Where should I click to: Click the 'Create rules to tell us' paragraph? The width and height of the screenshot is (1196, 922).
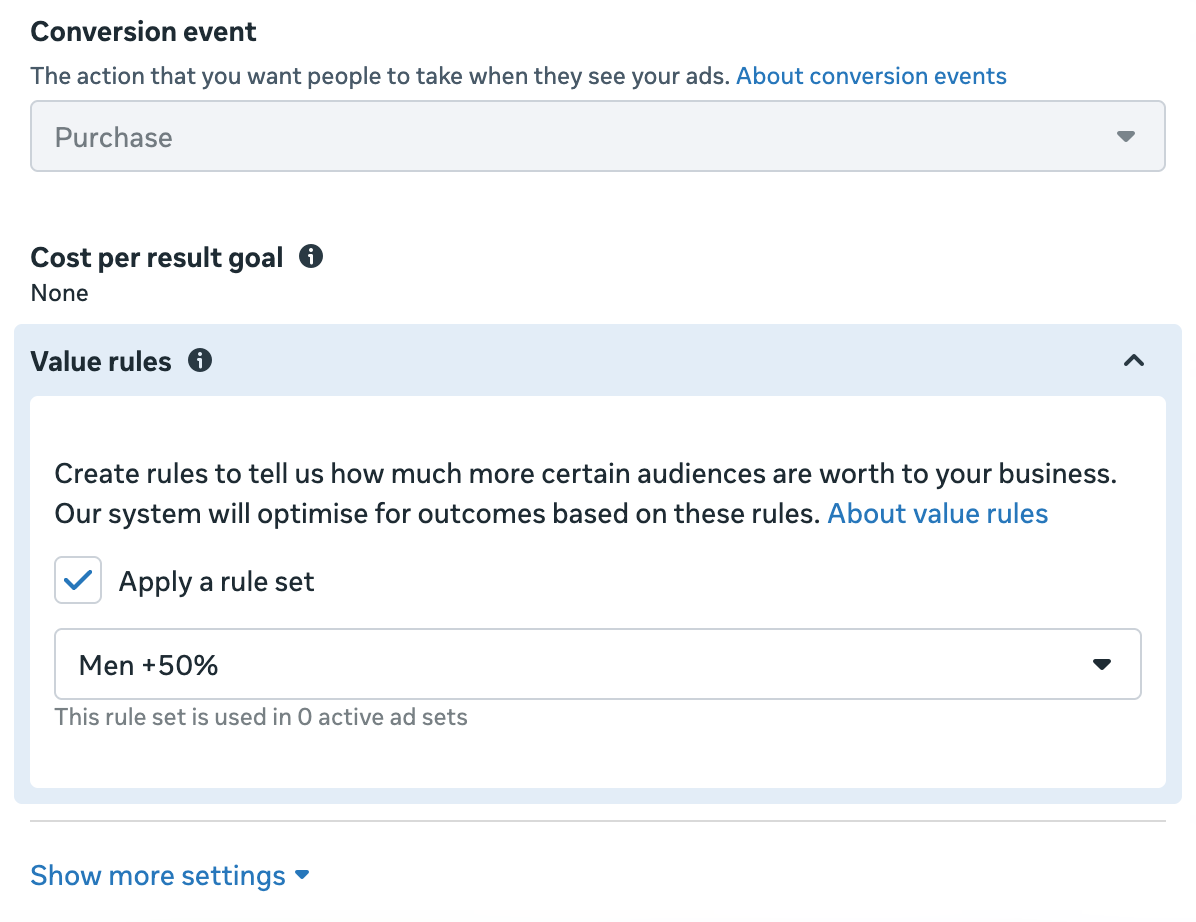click(585, 474)
